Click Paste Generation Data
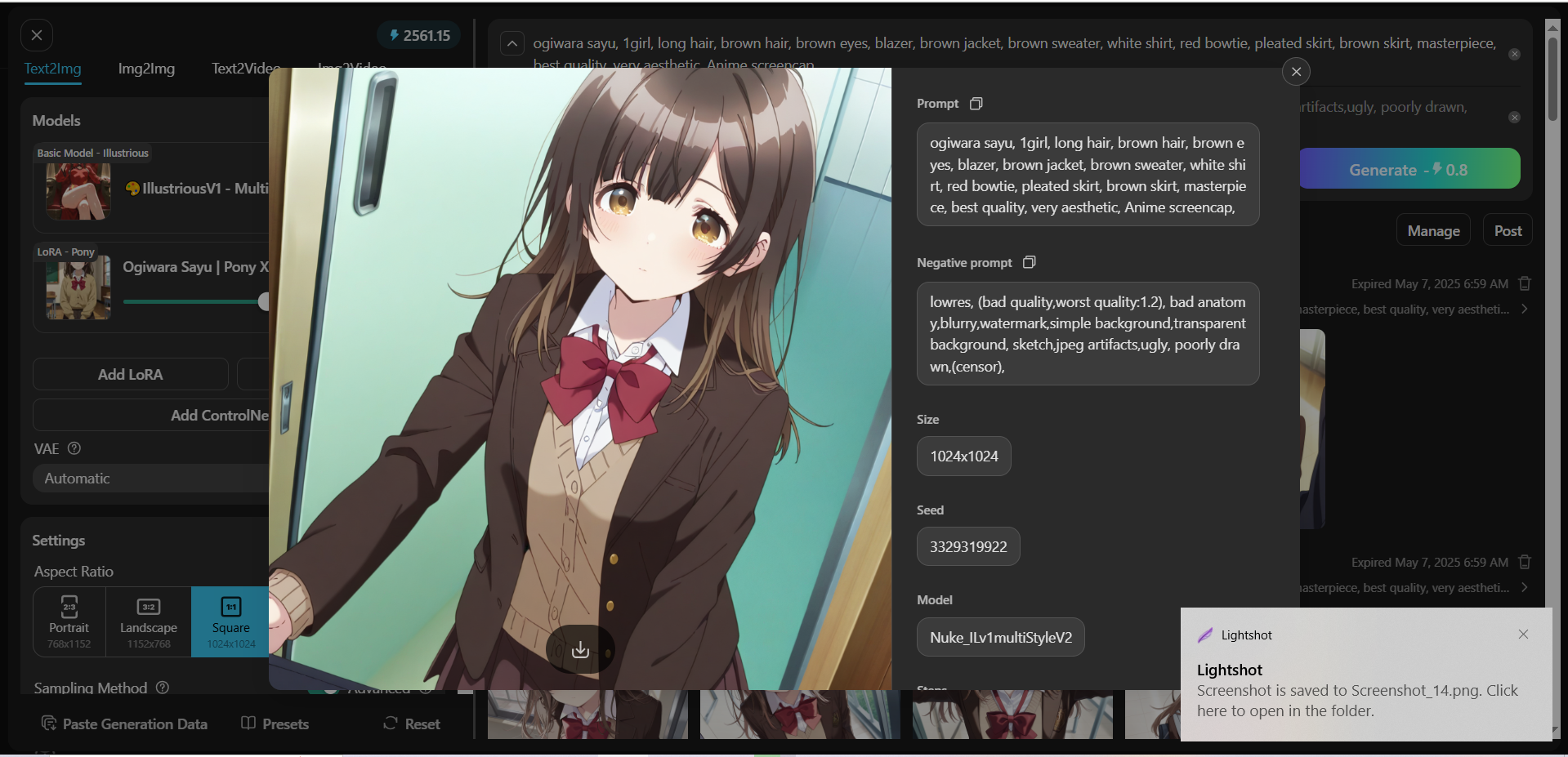This screenshot has width=1568, height=757. [x=124, y=724]
